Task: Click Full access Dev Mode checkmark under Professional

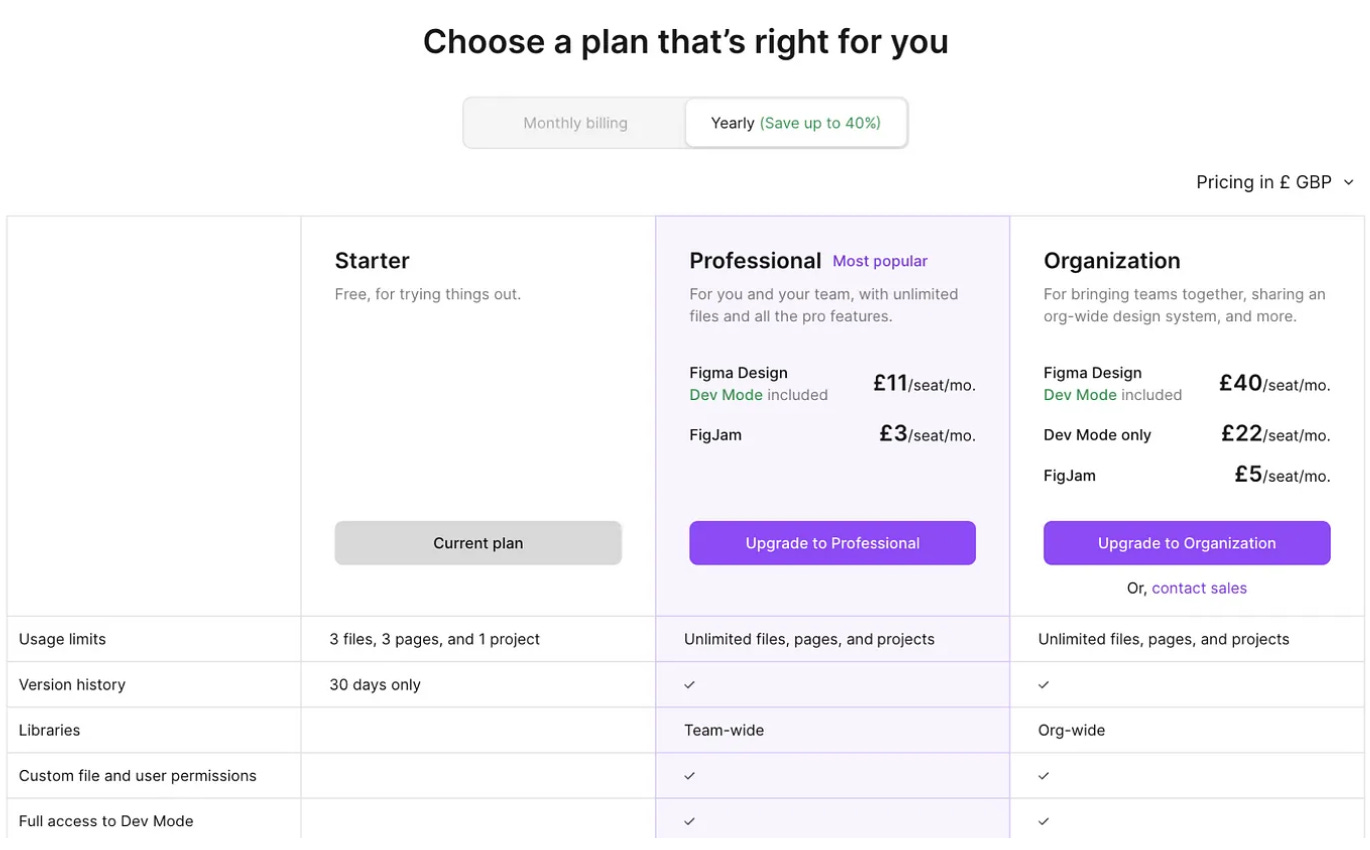Action: [689, 821]
